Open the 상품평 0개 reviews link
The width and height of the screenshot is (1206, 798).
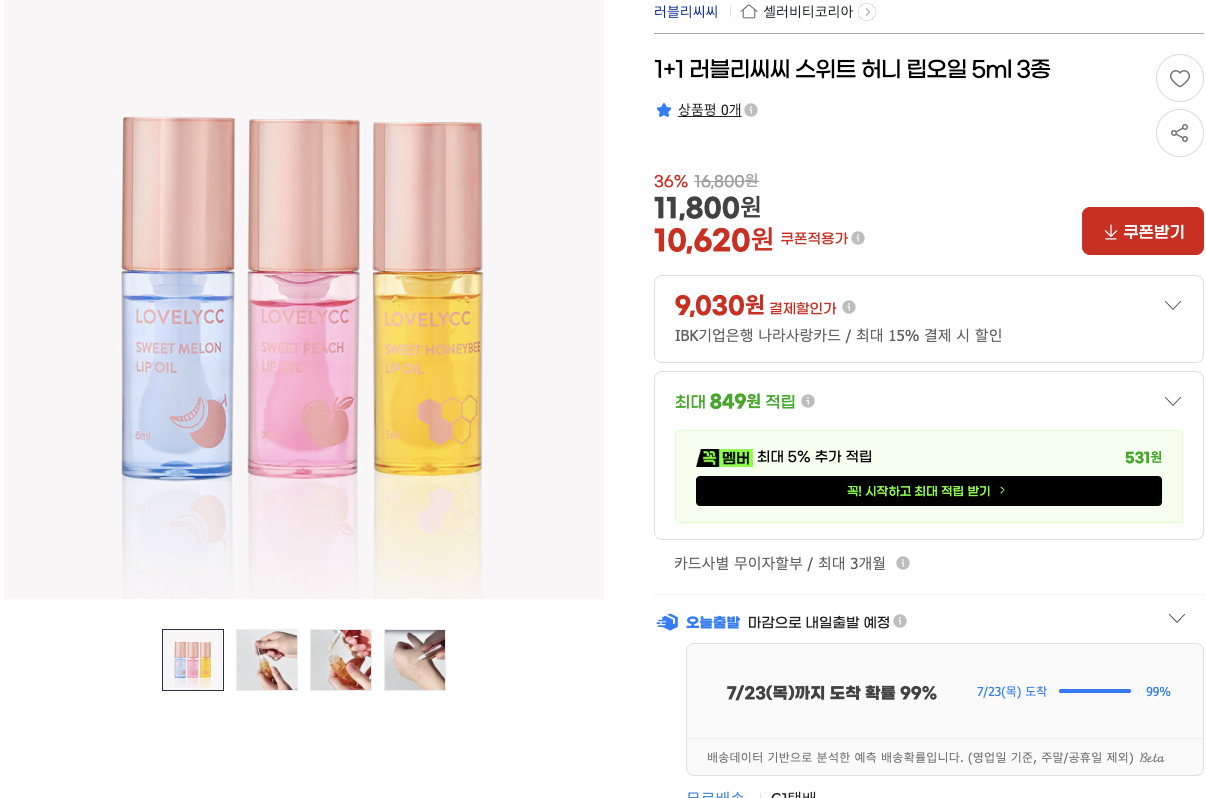point(710,110)
